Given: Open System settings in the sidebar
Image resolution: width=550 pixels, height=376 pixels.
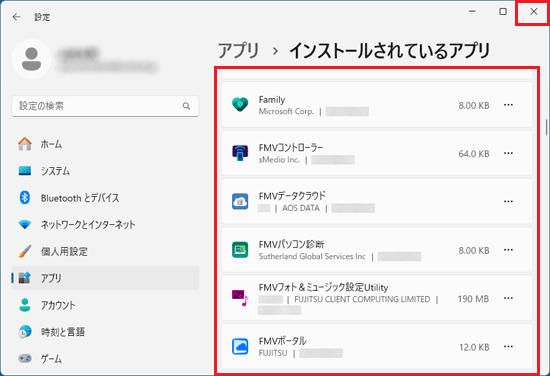Looking at the screenshot, I should point(105,171).
